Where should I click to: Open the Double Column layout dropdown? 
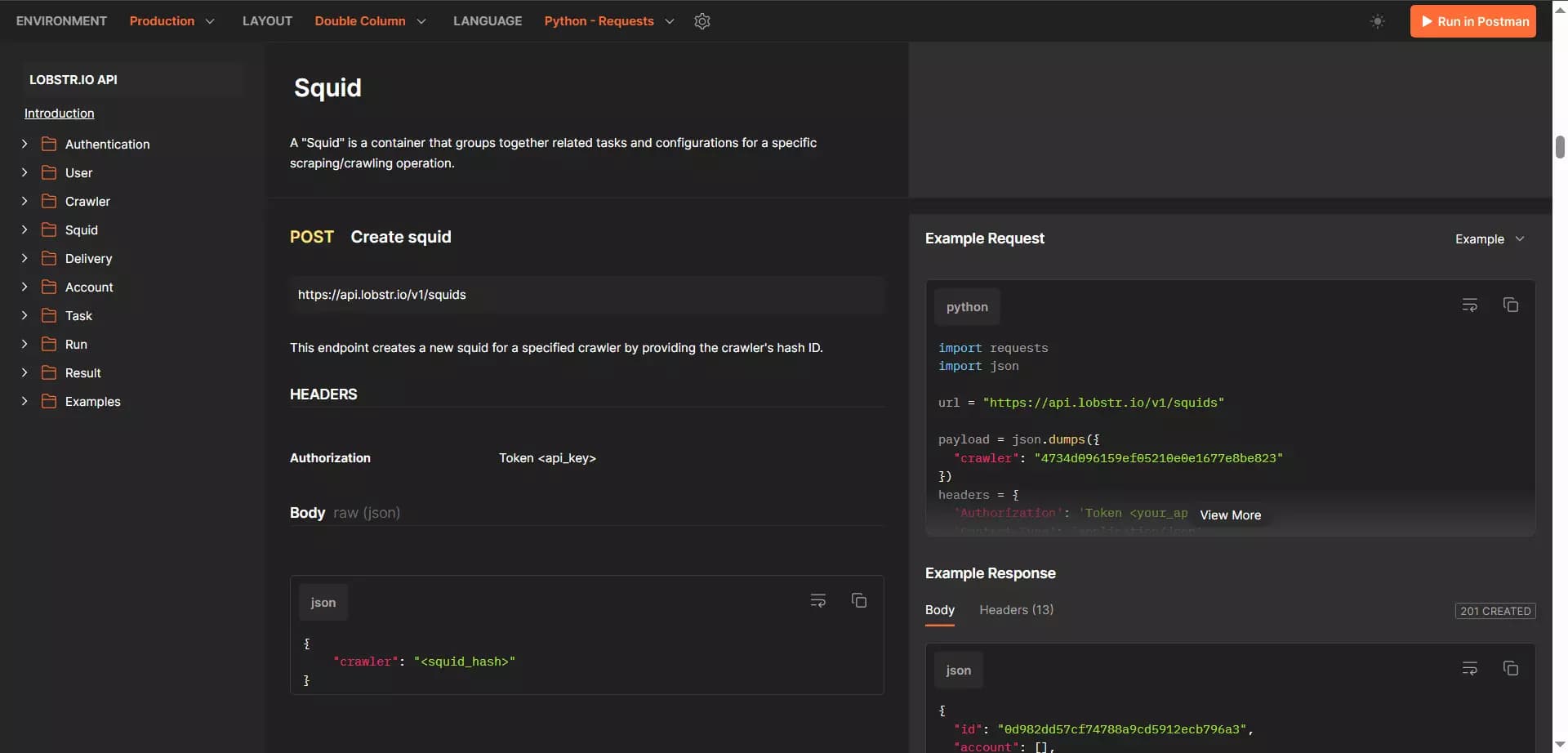[x=371, y=21]
